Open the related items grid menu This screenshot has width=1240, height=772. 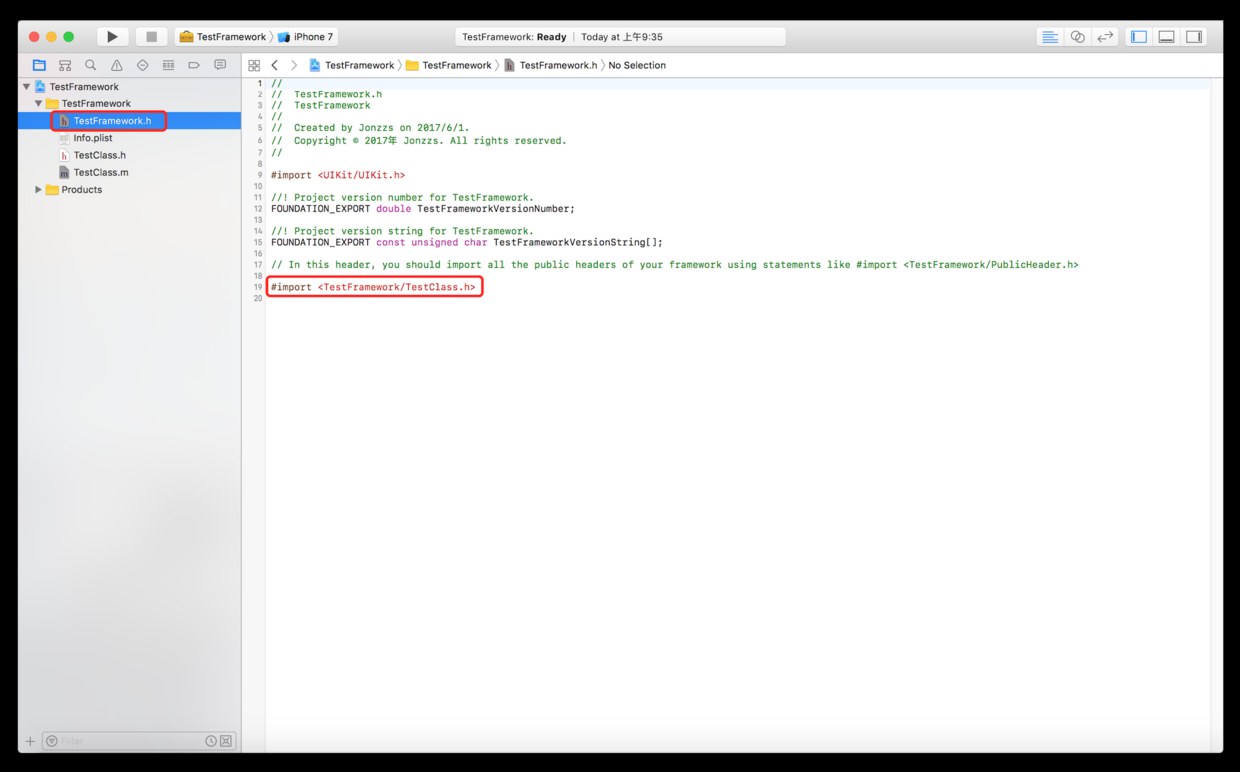click(254, 65)
